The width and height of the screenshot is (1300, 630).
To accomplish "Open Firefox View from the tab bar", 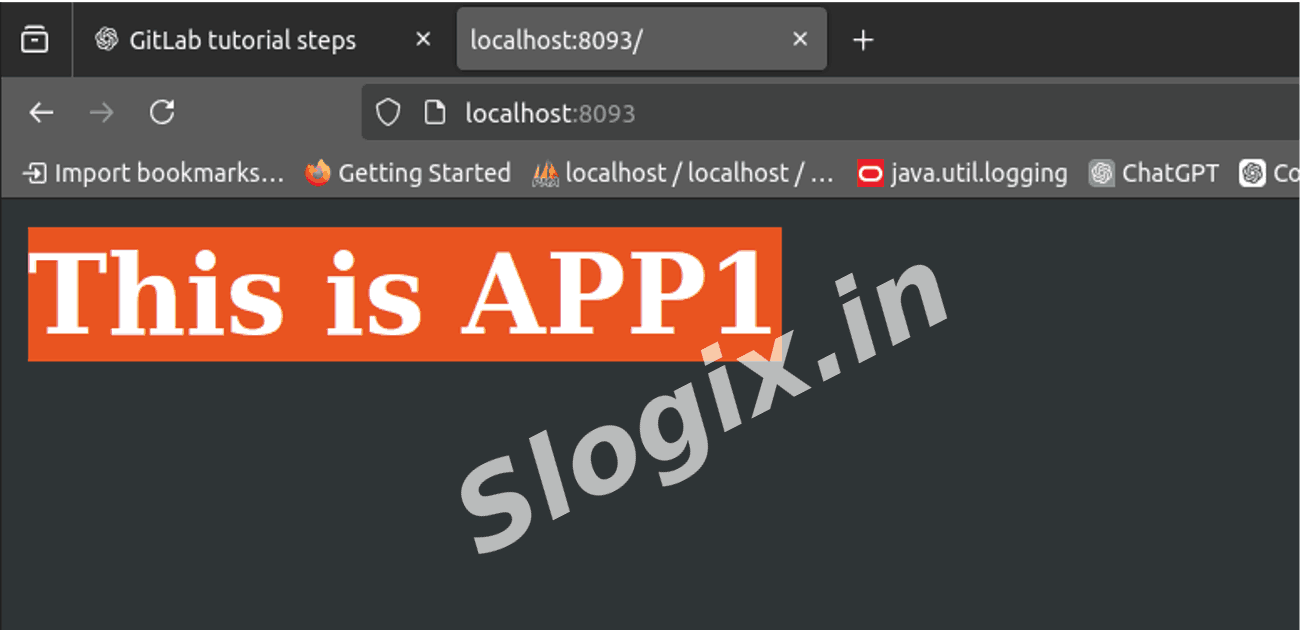I will coord(35,40).
